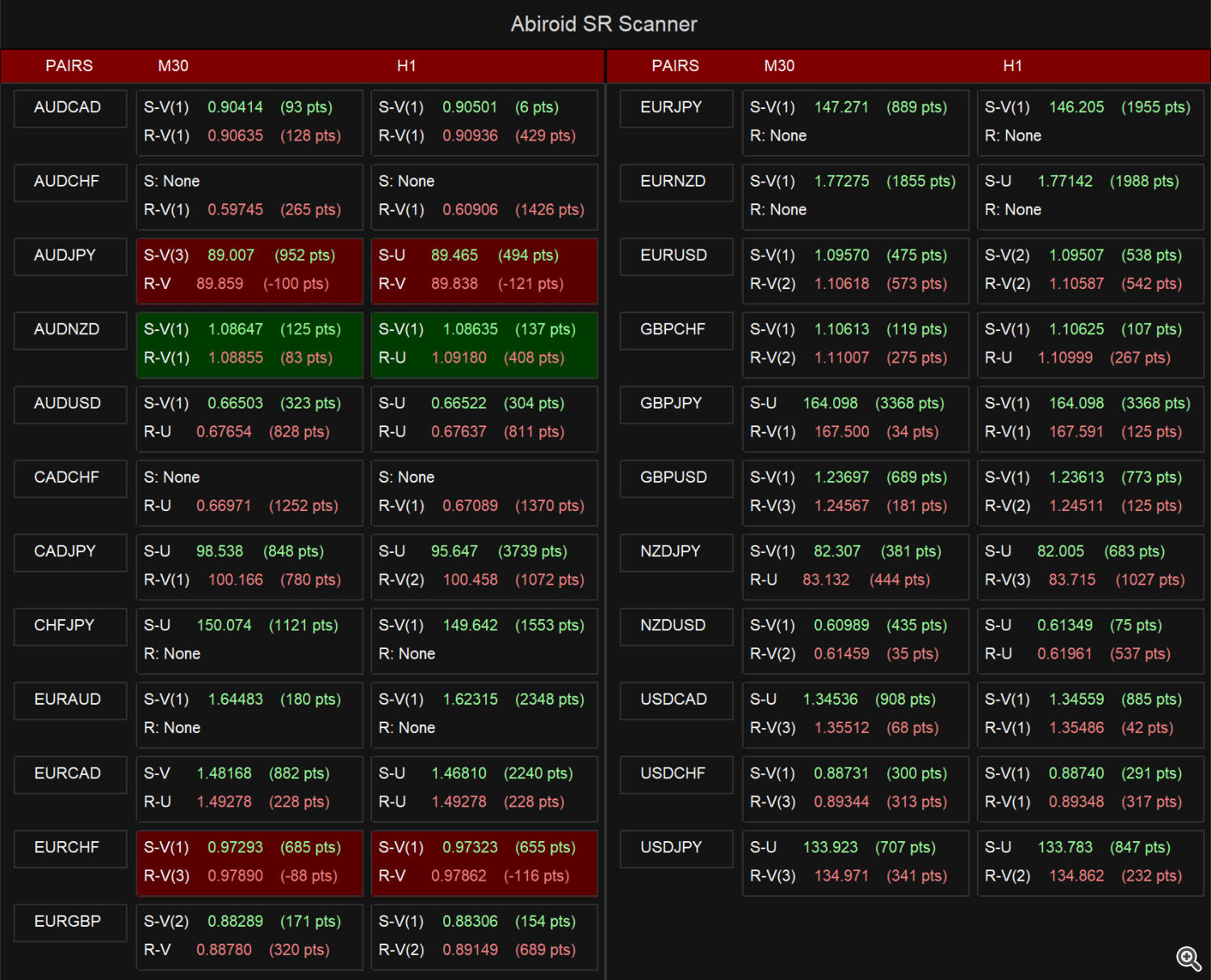Click the AUDCAD pair button
This screenshot has width=1211, height=980.
point(69,108)
